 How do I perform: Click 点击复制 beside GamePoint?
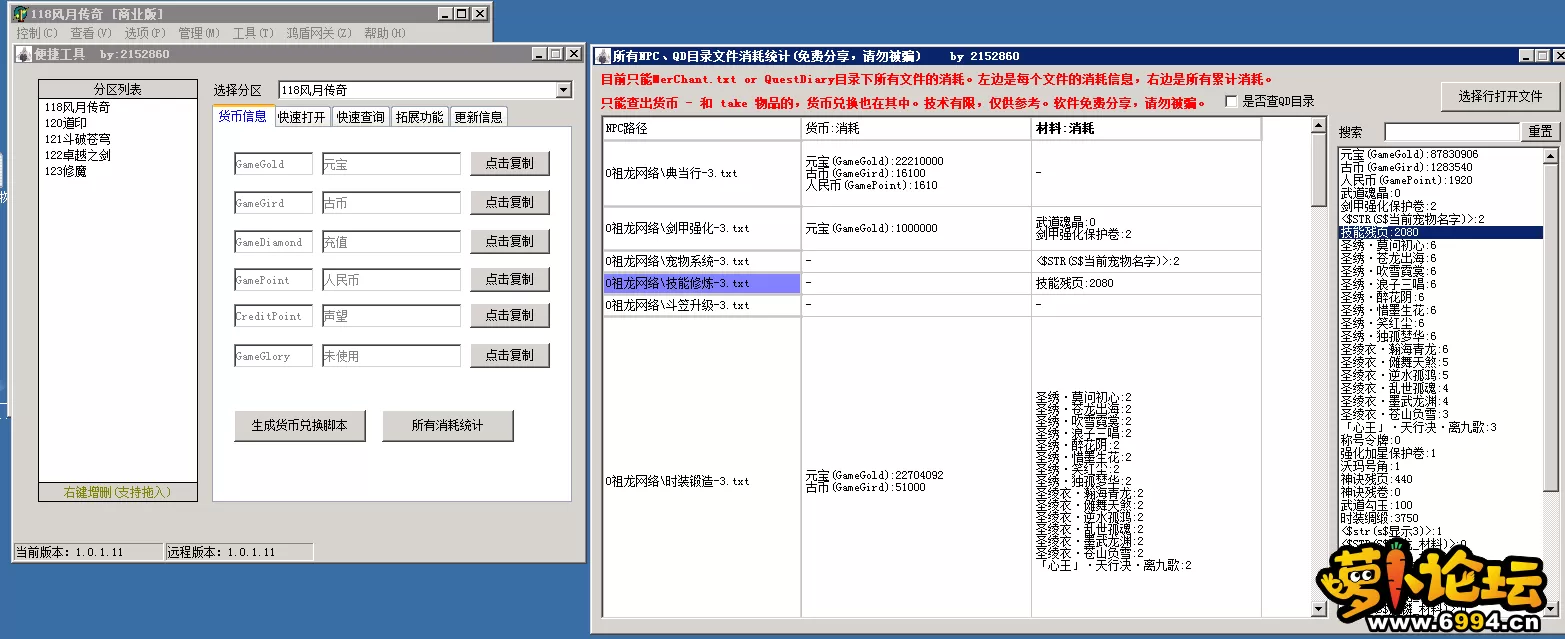coord(510,279)
